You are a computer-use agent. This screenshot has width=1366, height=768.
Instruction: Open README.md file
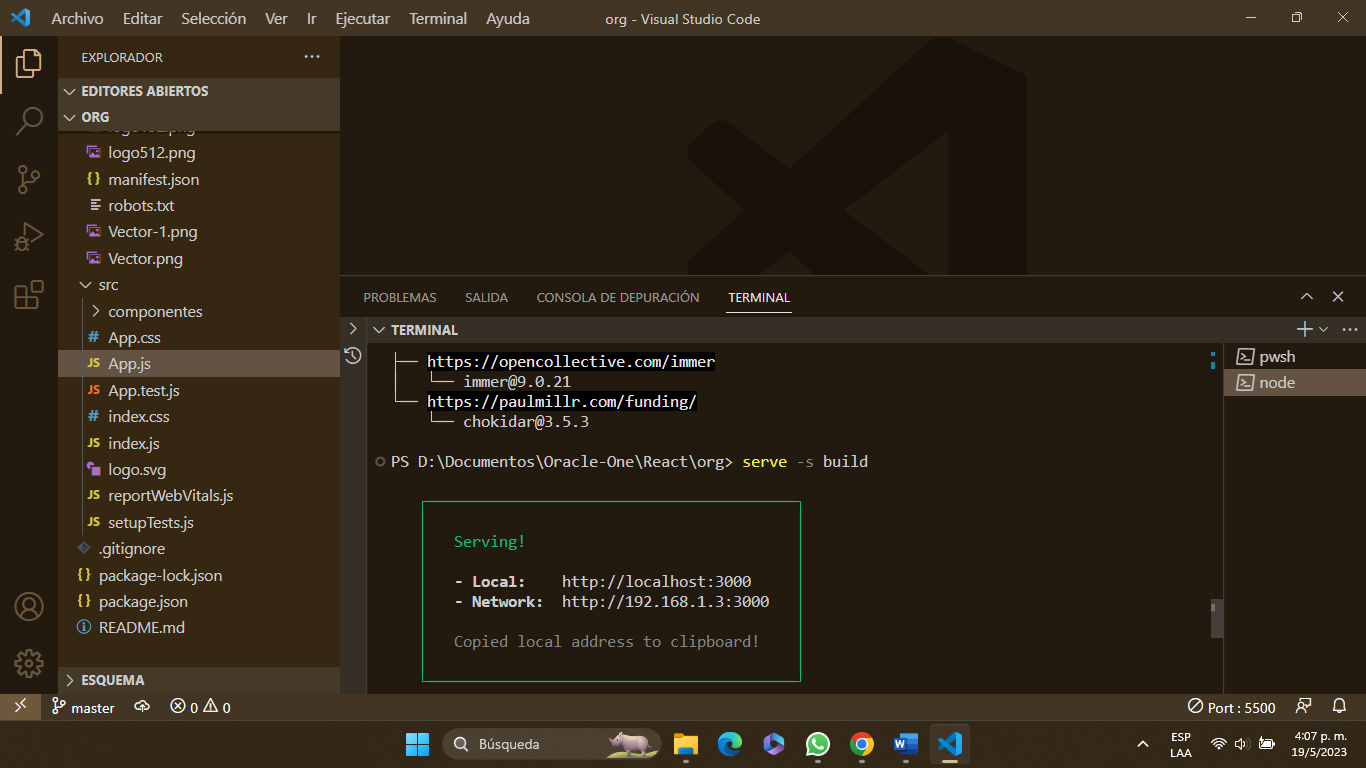click(199, 628)
